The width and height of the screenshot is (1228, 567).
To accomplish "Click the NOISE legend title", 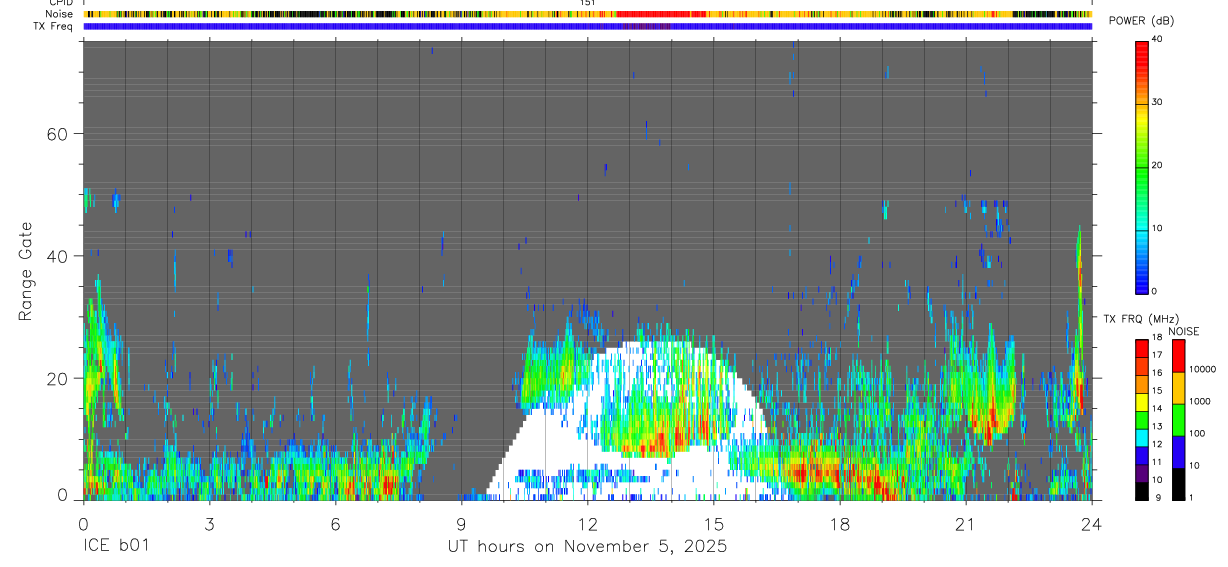I will [x=1184, y=331].
